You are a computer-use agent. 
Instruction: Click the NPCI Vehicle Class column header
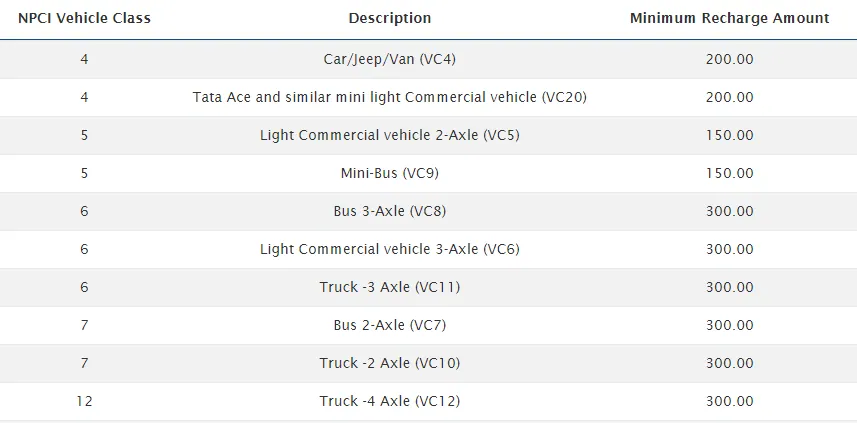coord(84,18)
